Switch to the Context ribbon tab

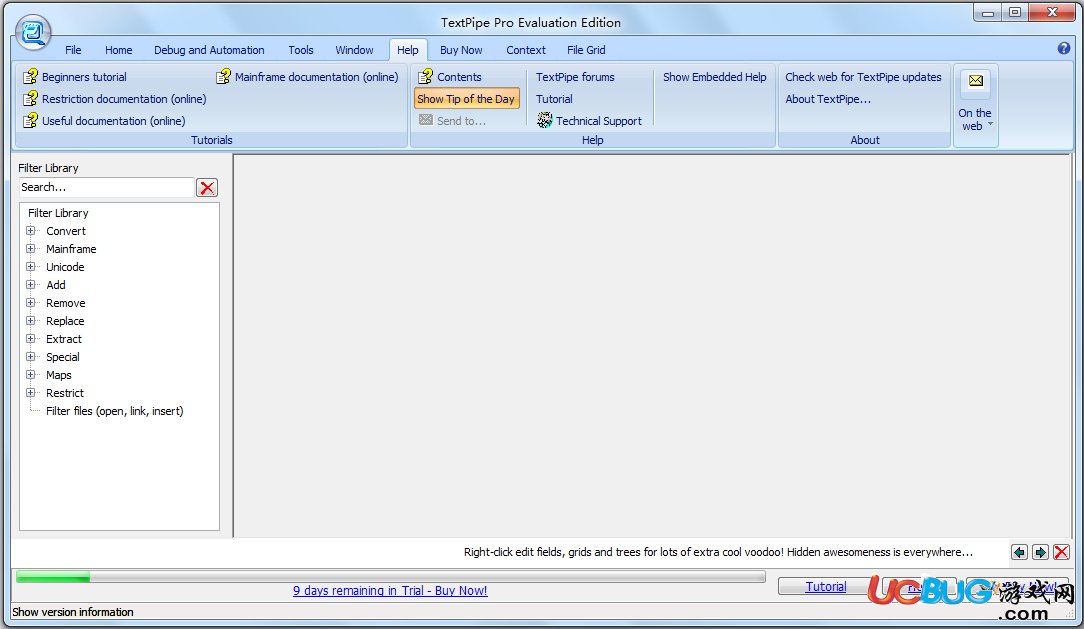tap(525, 50)
